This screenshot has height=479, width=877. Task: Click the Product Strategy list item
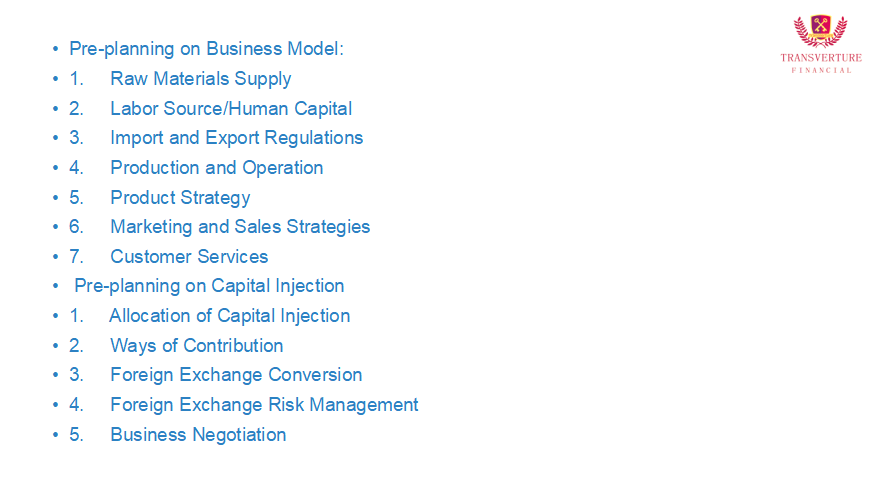tap(180, 198)
